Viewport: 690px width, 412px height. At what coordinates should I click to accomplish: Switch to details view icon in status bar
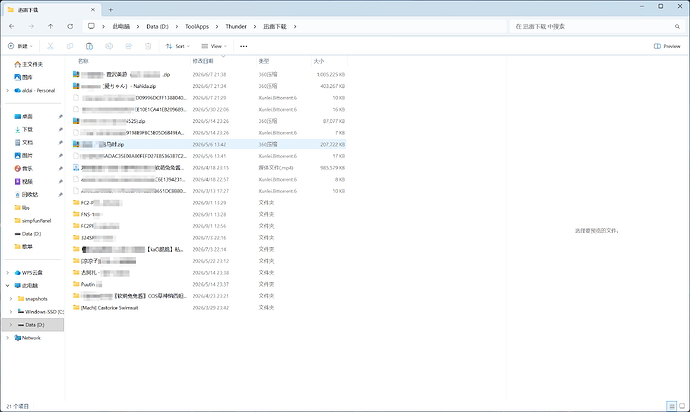pyautogui.click(x=671, y=406)
